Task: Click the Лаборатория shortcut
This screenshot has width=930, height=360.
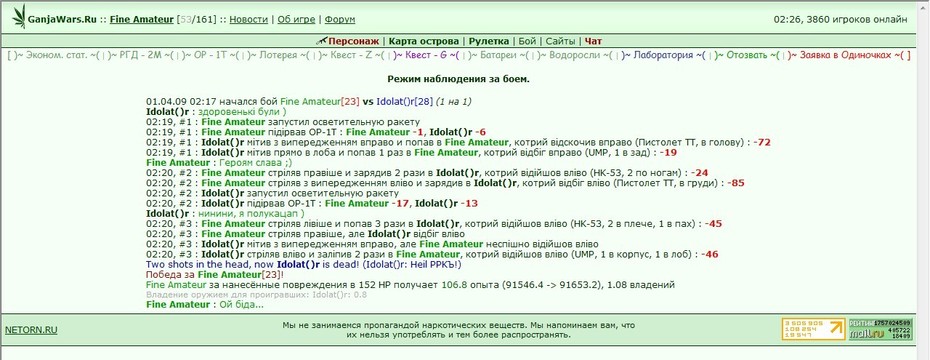Action: (663, 55)
